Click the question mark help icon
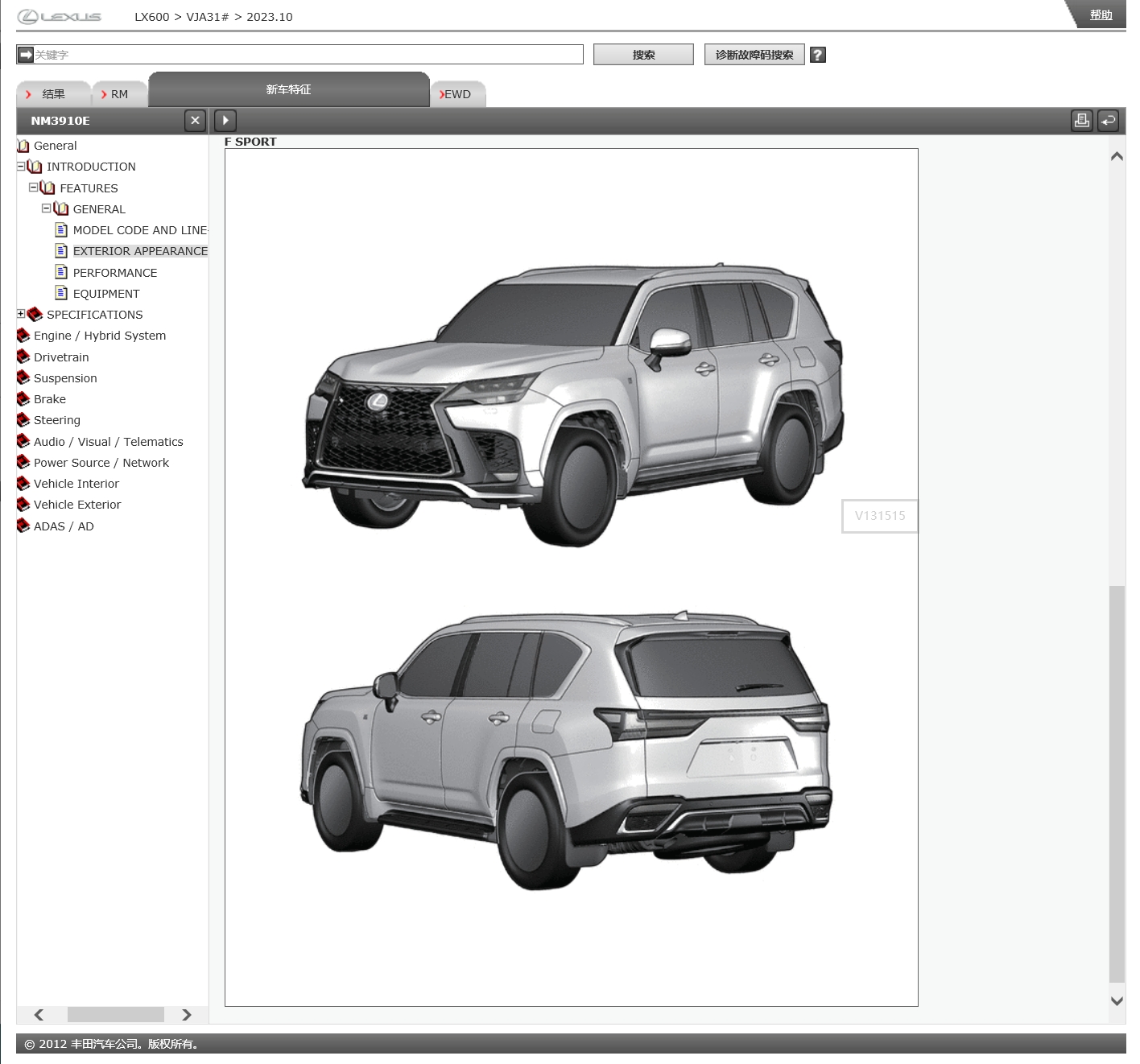The width and height of the screenshot is (1140, 1064). (x=817, y=55)
